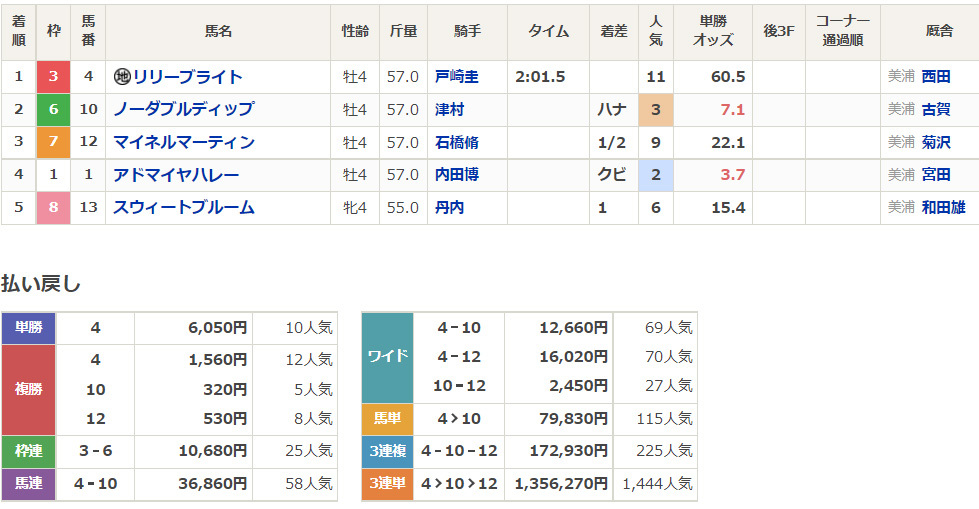The width and height of the screenshot is (979, 509).
Task: Open jockey profile 丹内
Action: point(450,208)
